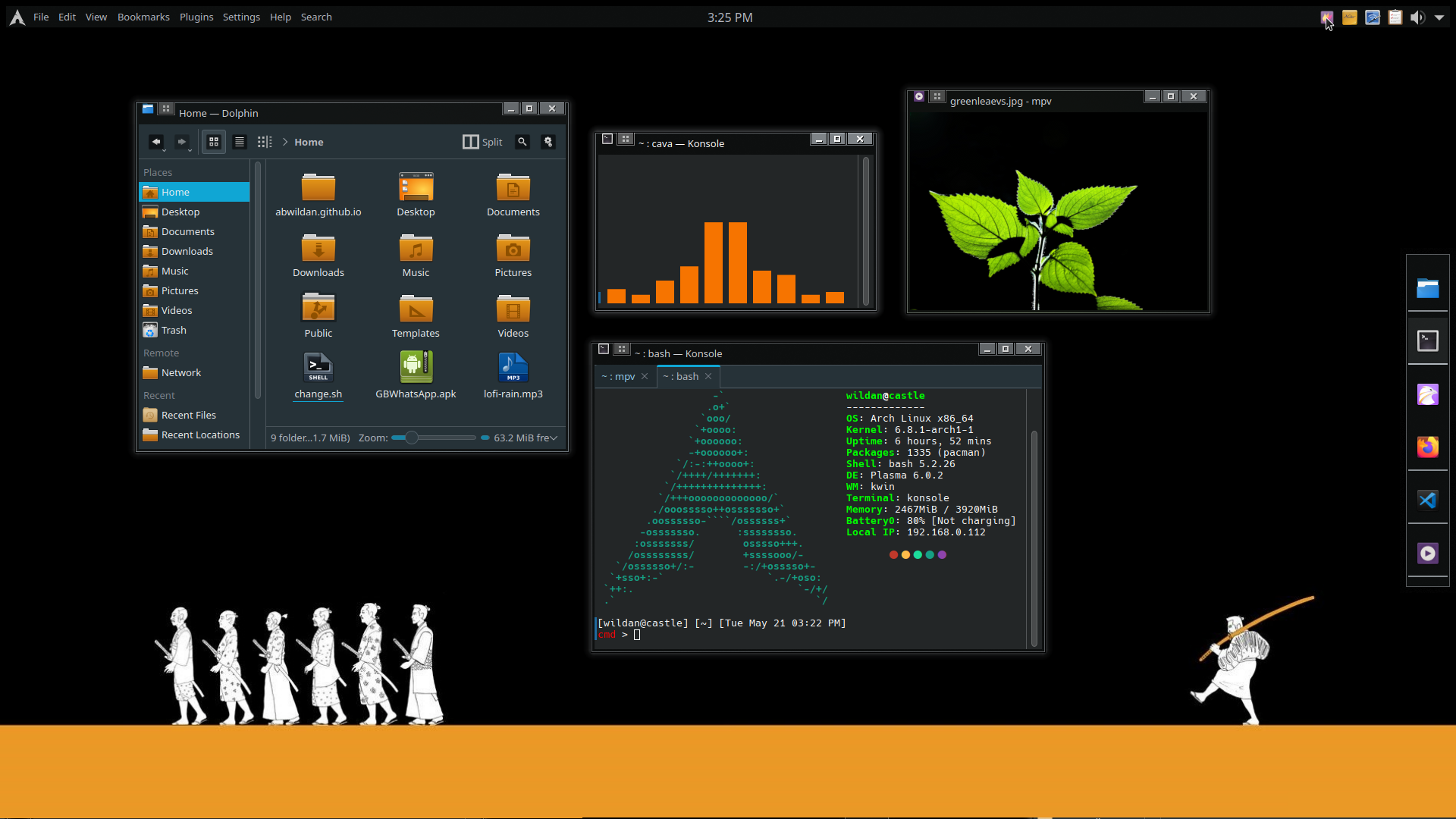Expand forward history dropdown arrow in Dolphin
The height and width of the screenshot is (819, 1456).
pos(190,149)
